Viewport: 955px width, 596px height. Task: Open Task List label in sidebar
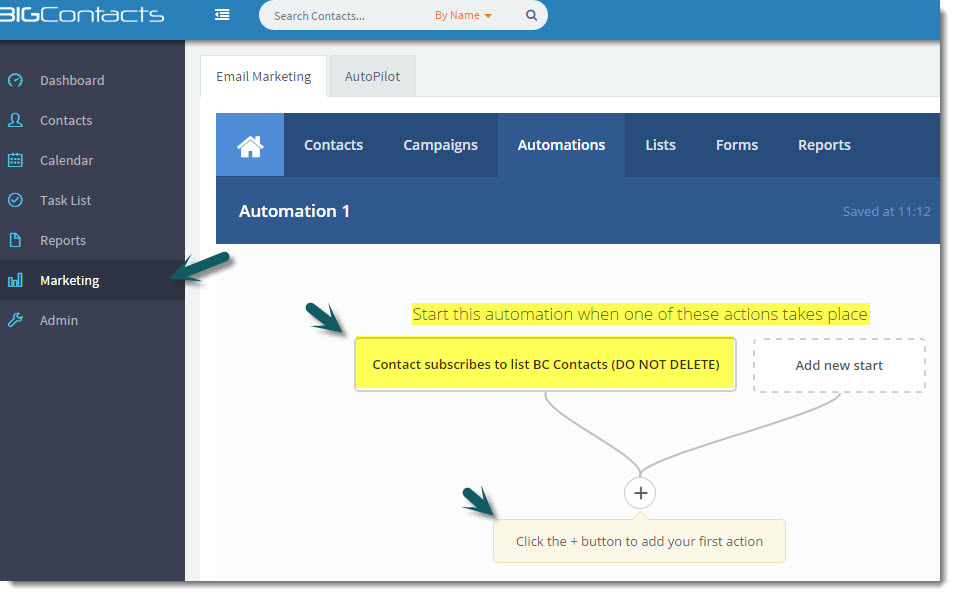click(65, 200)
